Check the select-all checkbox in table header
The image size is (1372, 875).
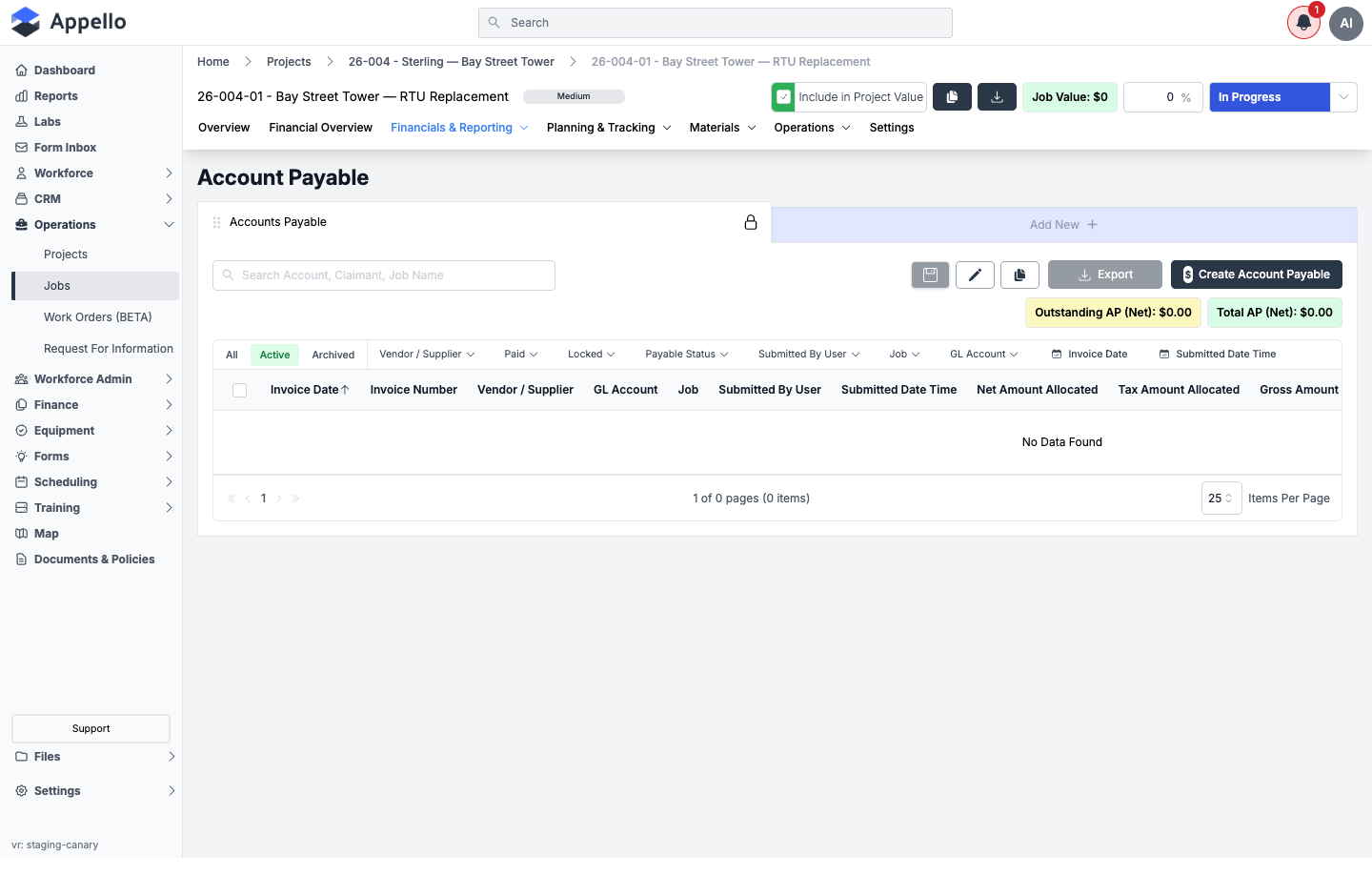239,390
